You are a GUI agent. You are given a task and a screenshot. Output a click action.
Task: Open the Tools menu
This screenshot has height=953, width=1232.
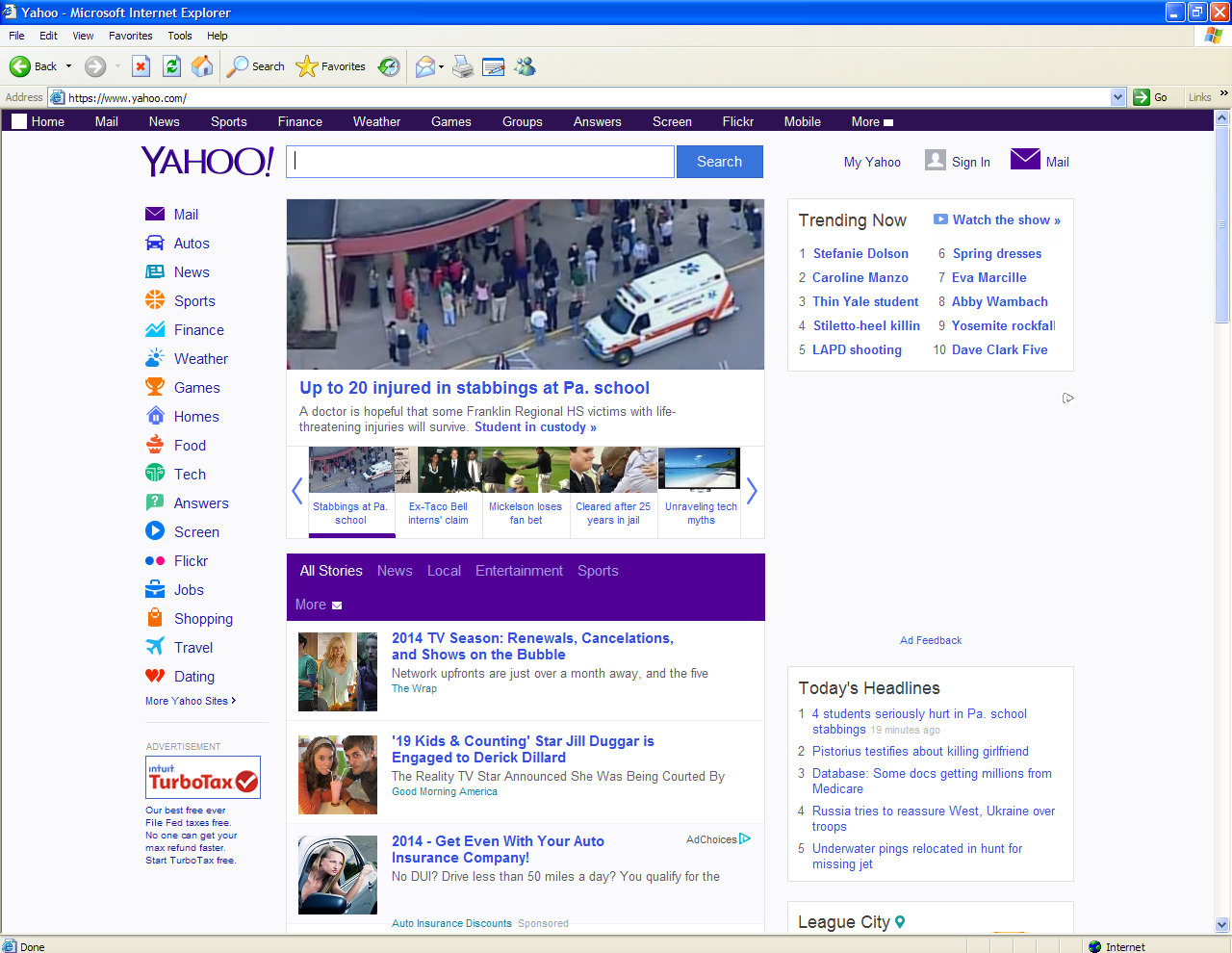point(180,36)
